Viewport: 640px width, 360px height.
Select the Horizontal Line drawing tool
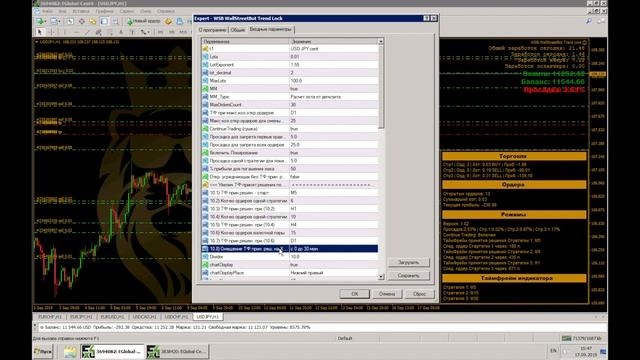click(x=76, y=32)
